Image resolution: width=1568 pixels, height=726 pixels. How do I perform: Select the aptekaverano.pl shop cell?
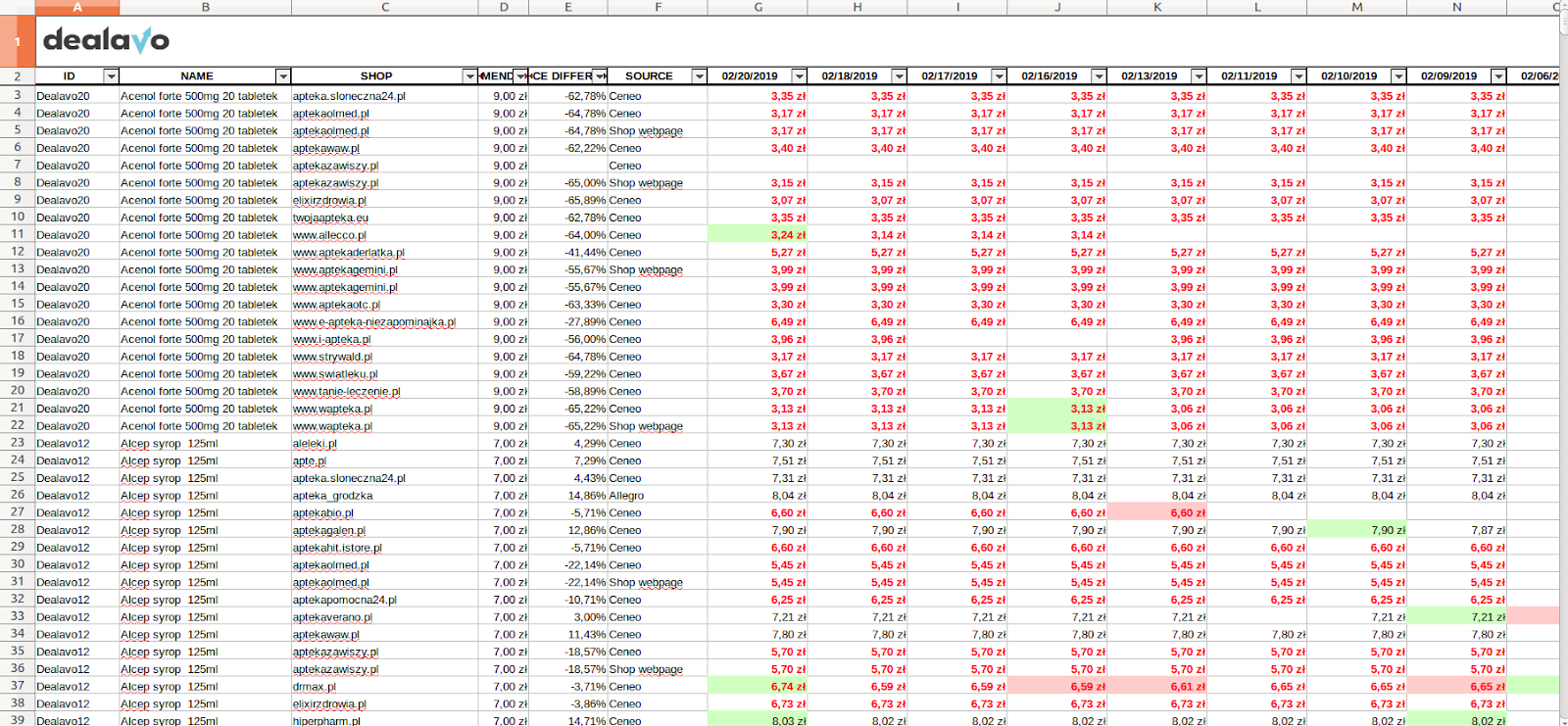384,617
